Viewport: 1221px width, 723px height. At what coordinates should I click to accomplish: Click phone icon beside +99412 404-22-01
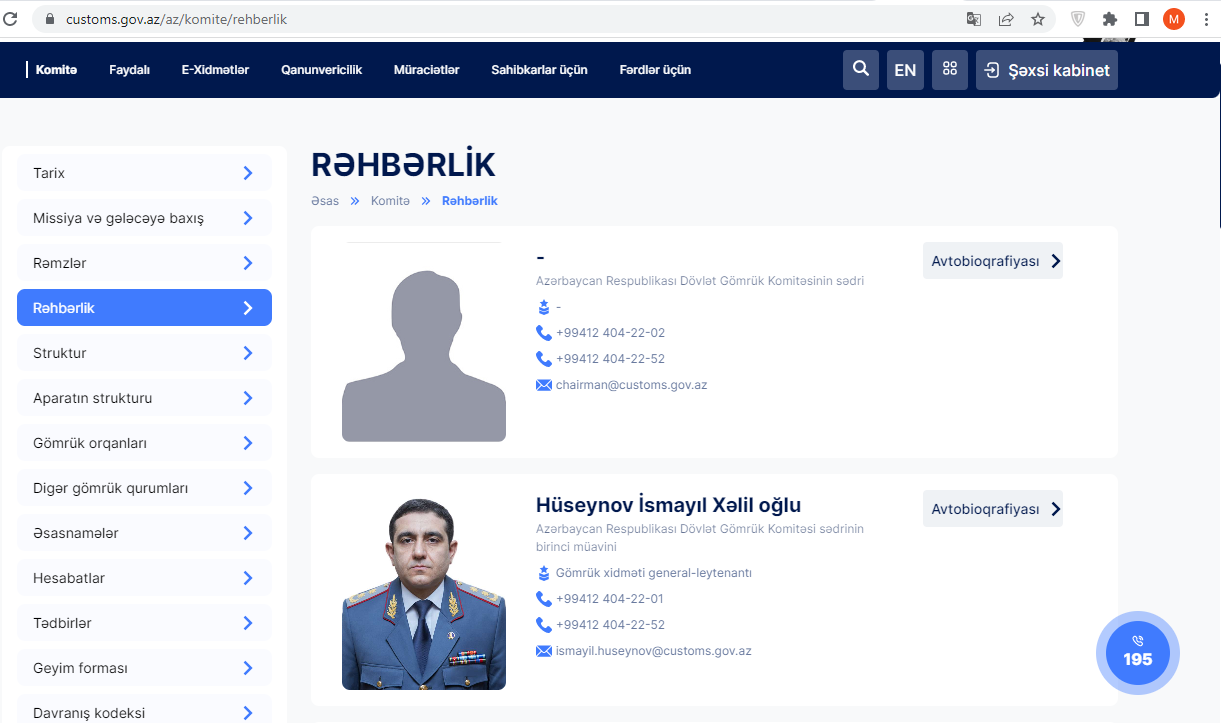point(544,599)
